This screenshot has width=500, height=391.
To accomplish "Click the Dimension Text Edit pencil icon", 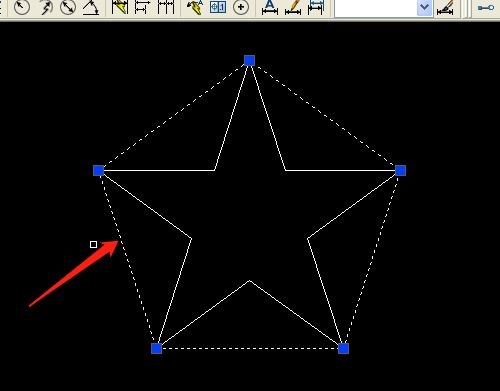I will point(293,7).
